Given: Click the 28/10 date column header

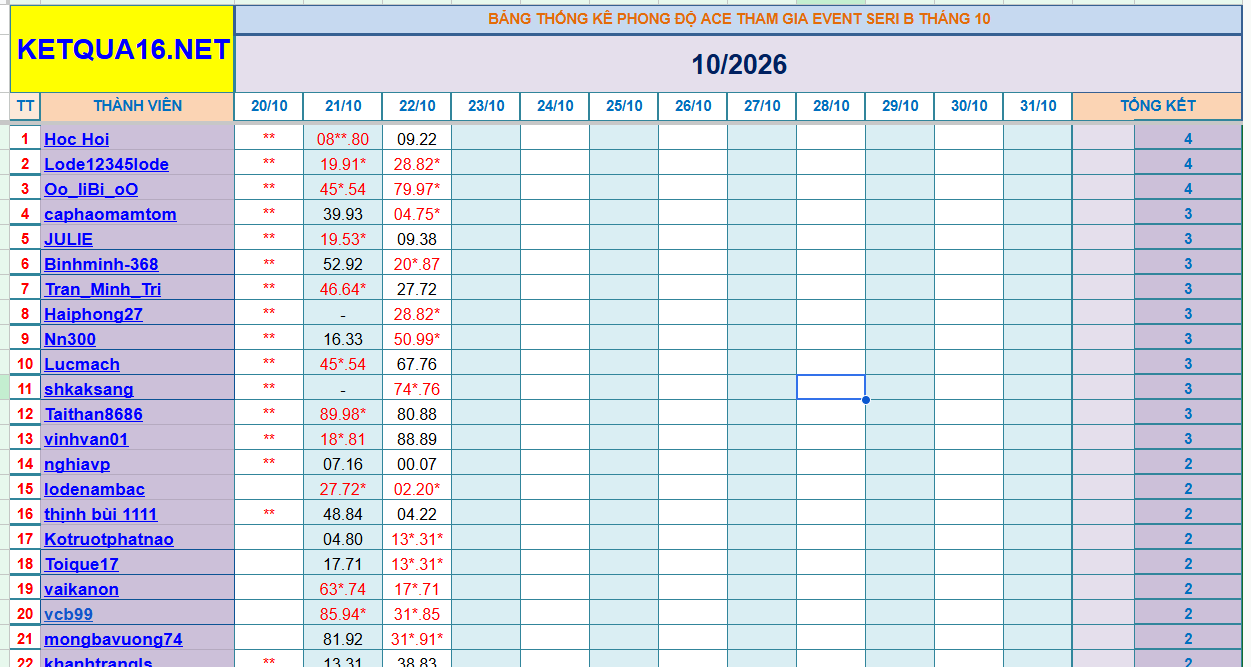Looking at the screenshot, I should tap(831, 106).
